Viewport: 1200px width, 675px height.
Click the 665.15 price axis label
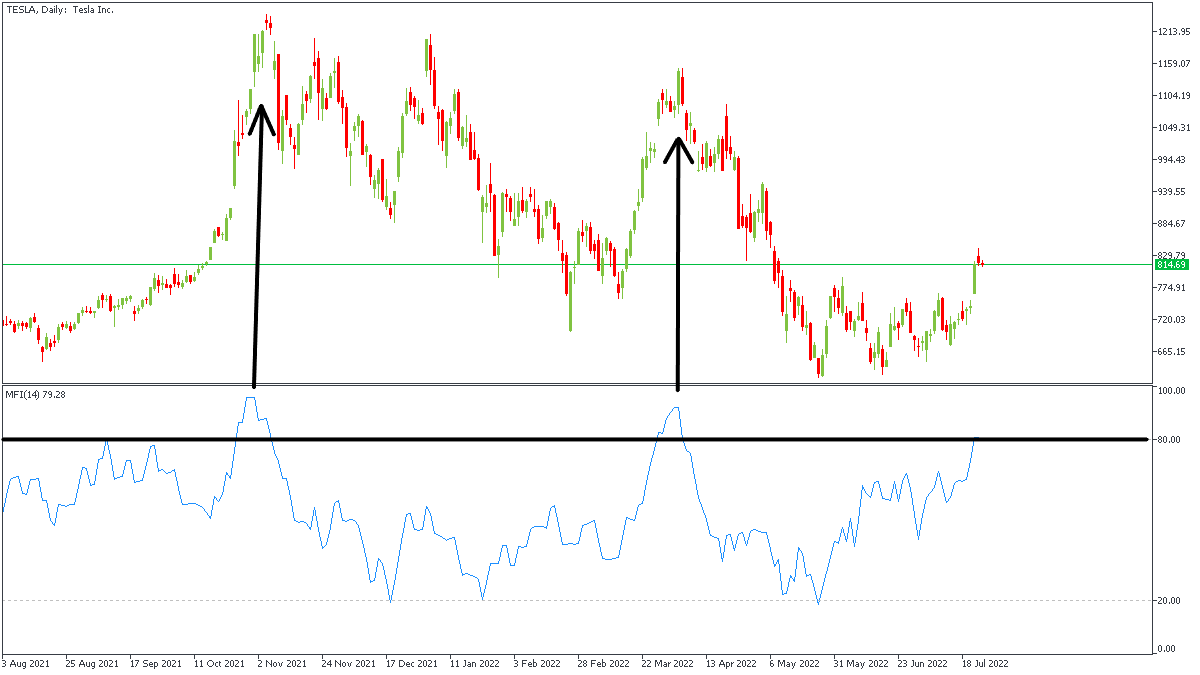point(1172,352)
